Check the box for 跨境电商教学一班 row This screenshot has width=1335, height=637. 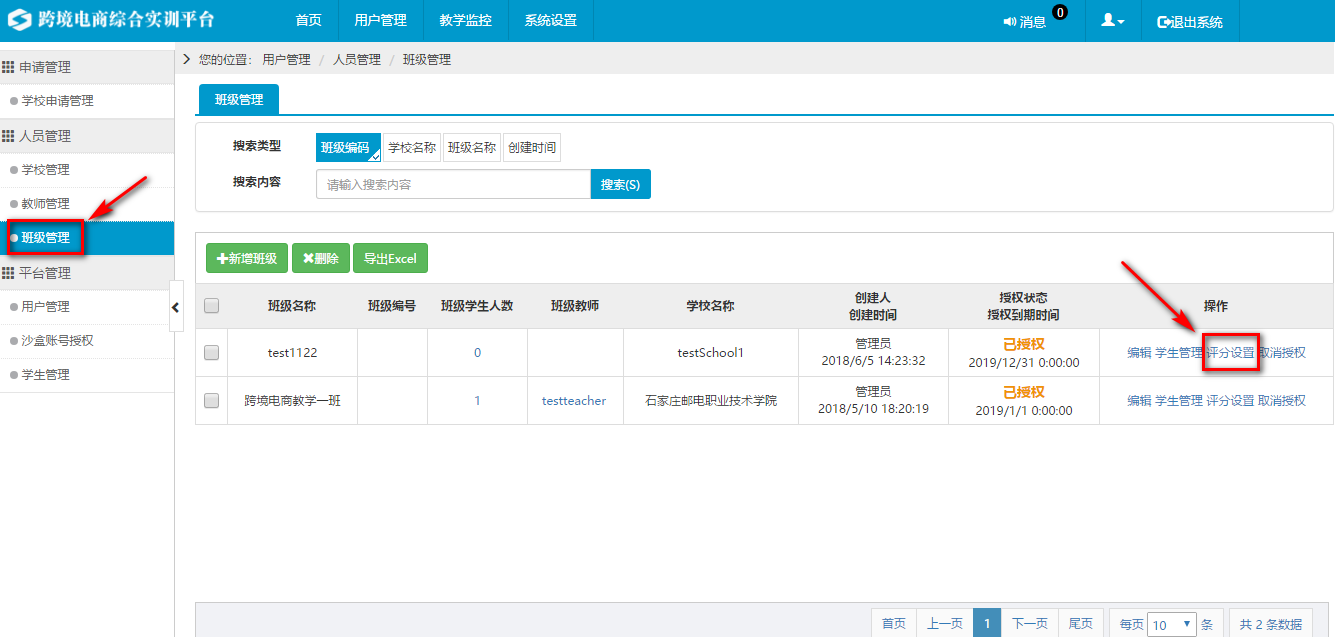click(x=211, y=400)
